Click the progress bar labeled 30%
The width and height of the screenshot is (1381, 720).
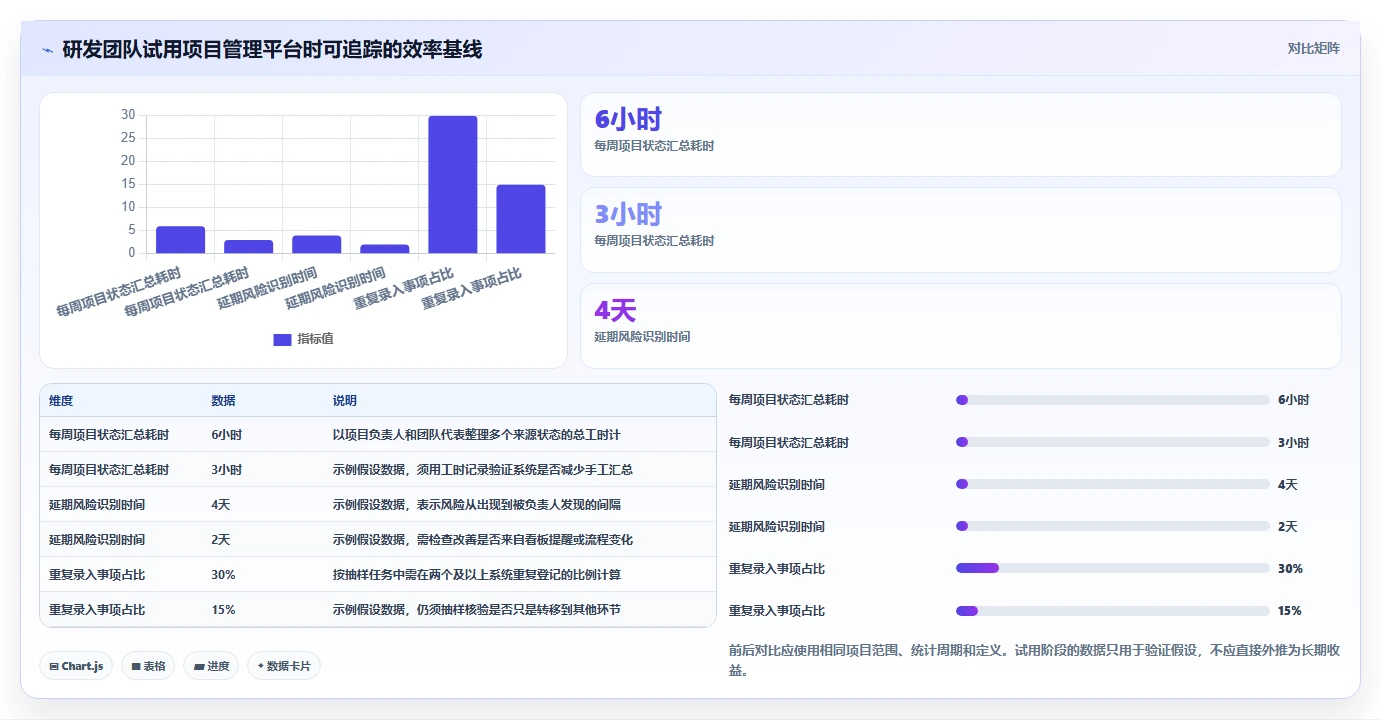click(x=1113, y=568)
